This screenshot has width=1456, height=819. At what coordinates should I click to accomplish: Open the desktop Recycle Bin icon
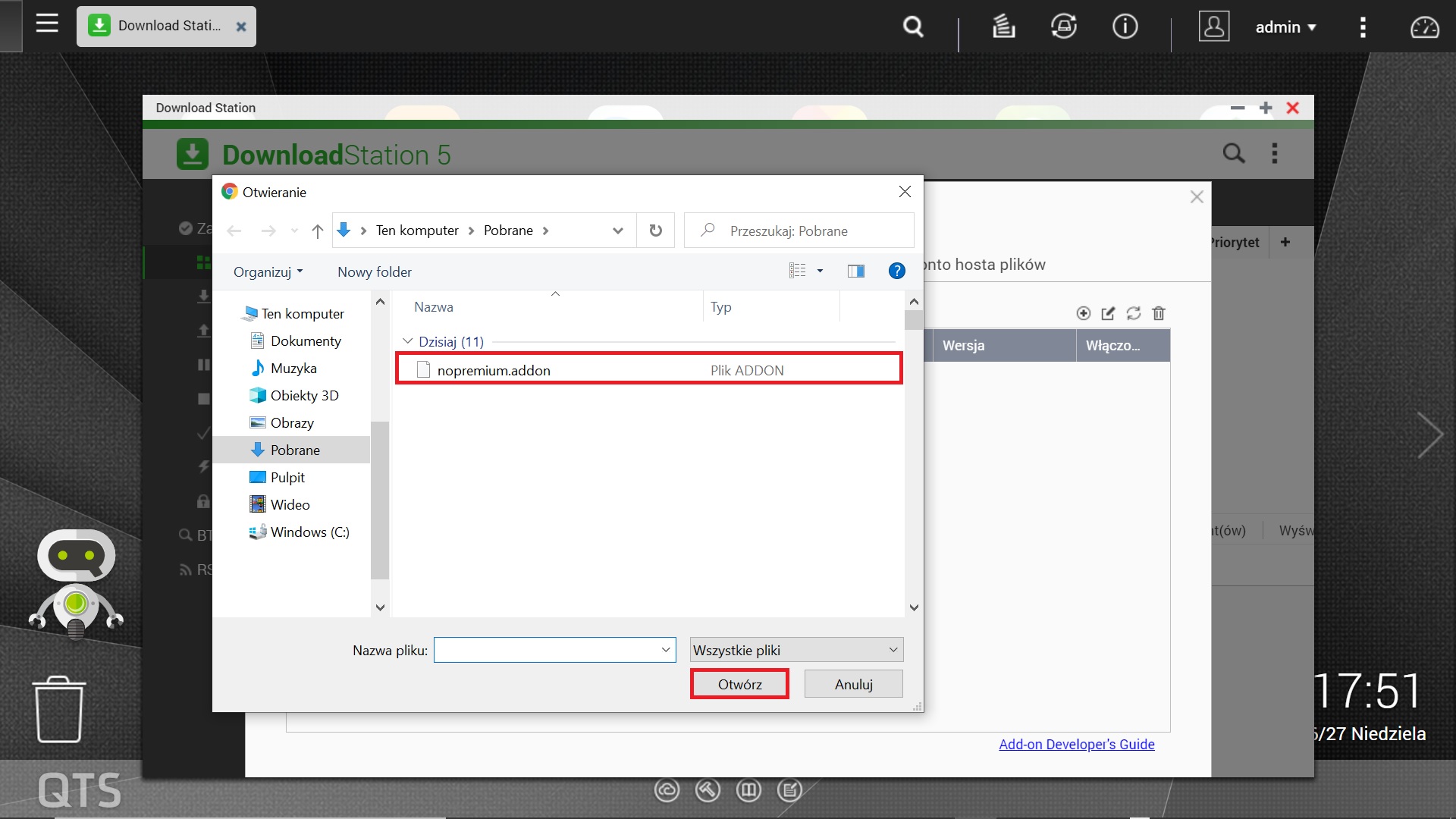pos(59,710)
